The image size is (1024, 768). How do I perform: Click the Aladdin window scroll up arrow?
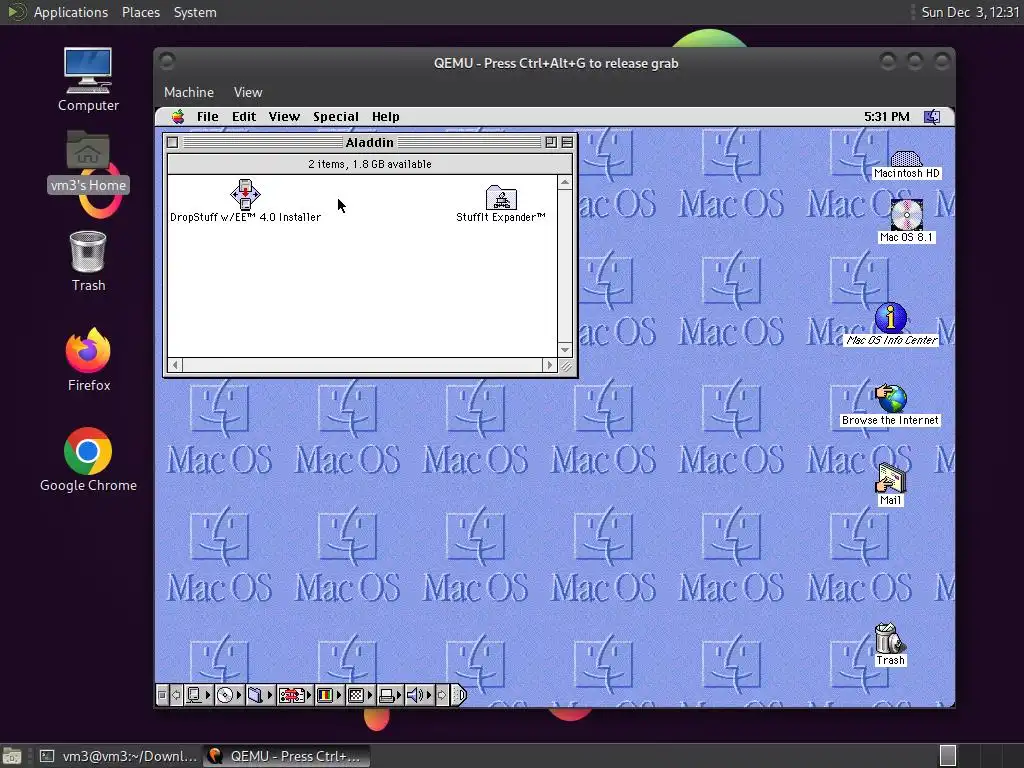[x=566, y=182]
